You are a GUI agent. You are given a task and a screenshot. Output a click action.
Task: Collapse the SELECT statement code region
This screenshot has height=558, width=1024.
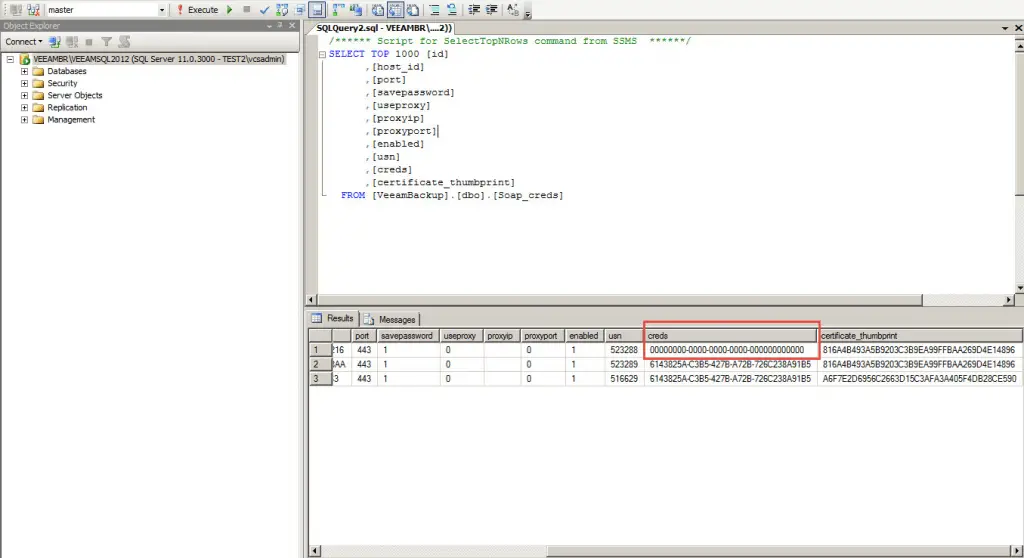click(x=322, y=54)
